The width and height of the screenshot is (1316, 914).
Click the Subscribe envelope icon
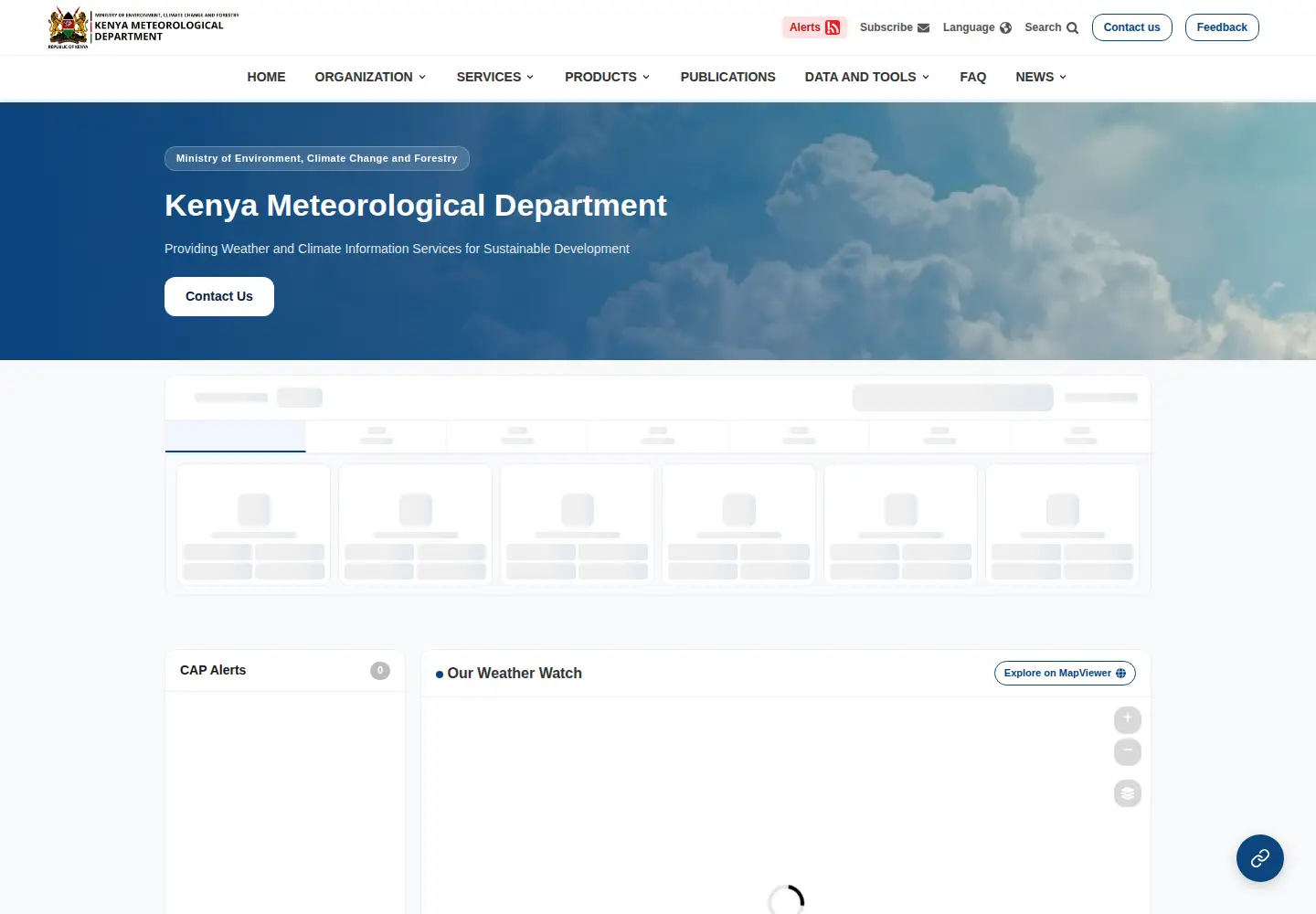tap(923, 27)
